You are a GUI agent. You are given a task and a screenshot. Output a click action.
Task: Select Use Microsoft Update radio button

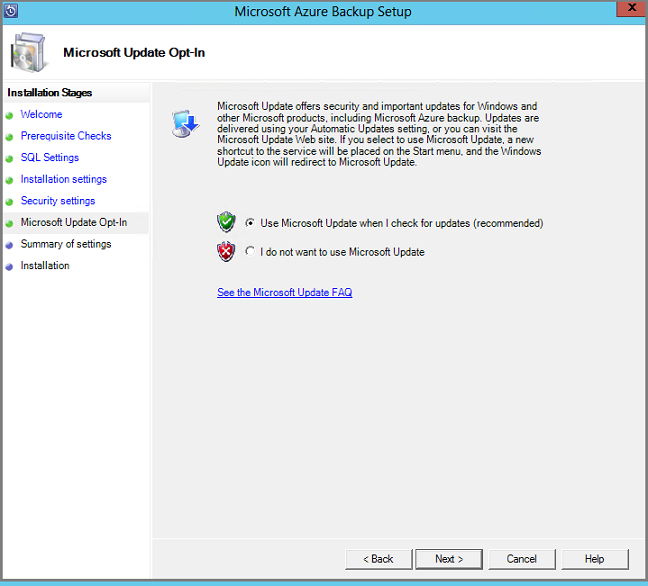250,223
